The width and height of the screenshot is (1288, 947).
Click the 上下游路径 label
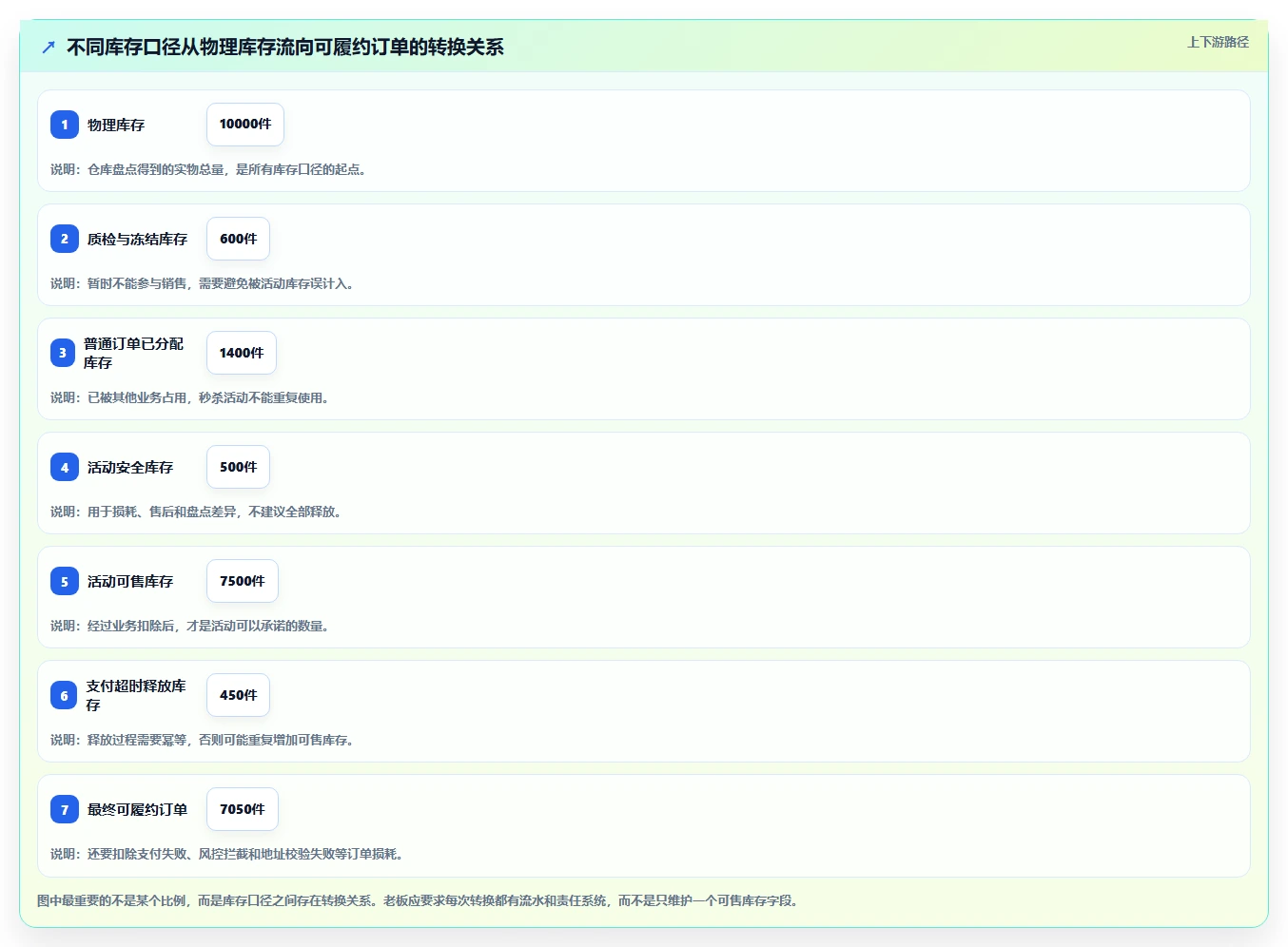point(1218,42)
